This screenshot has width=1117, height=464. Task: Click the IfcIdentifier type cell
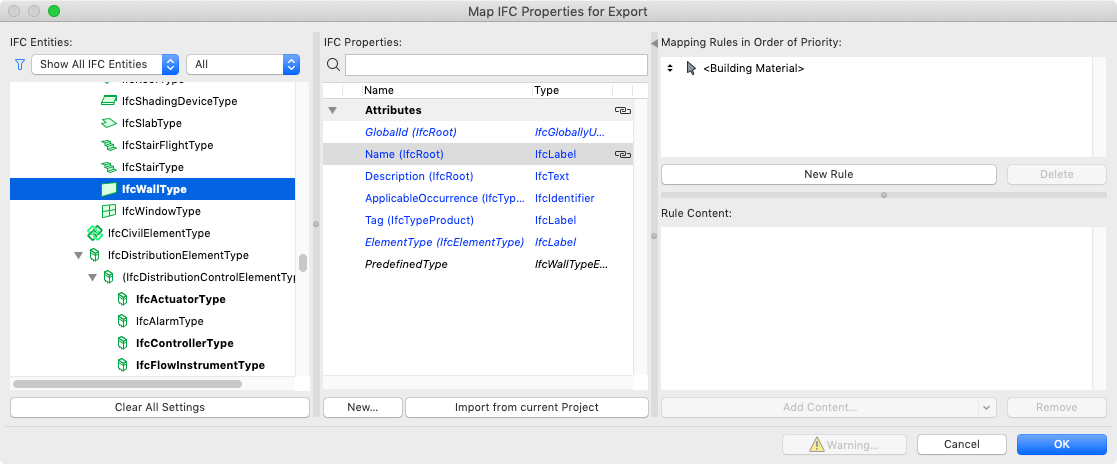point(564,199)
